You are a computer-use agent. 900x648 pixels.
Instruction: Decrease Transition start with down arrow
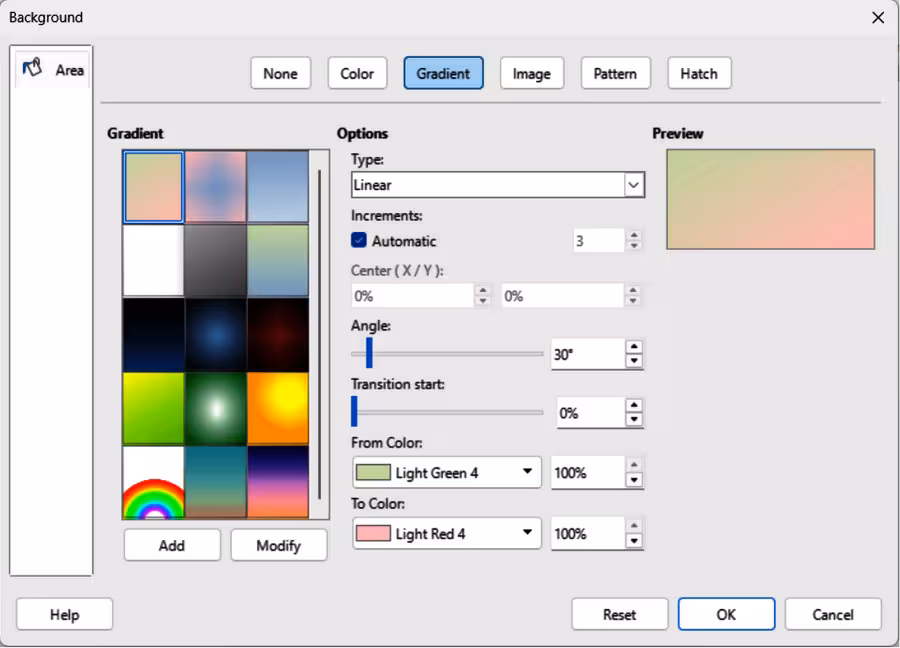[634, 420]
